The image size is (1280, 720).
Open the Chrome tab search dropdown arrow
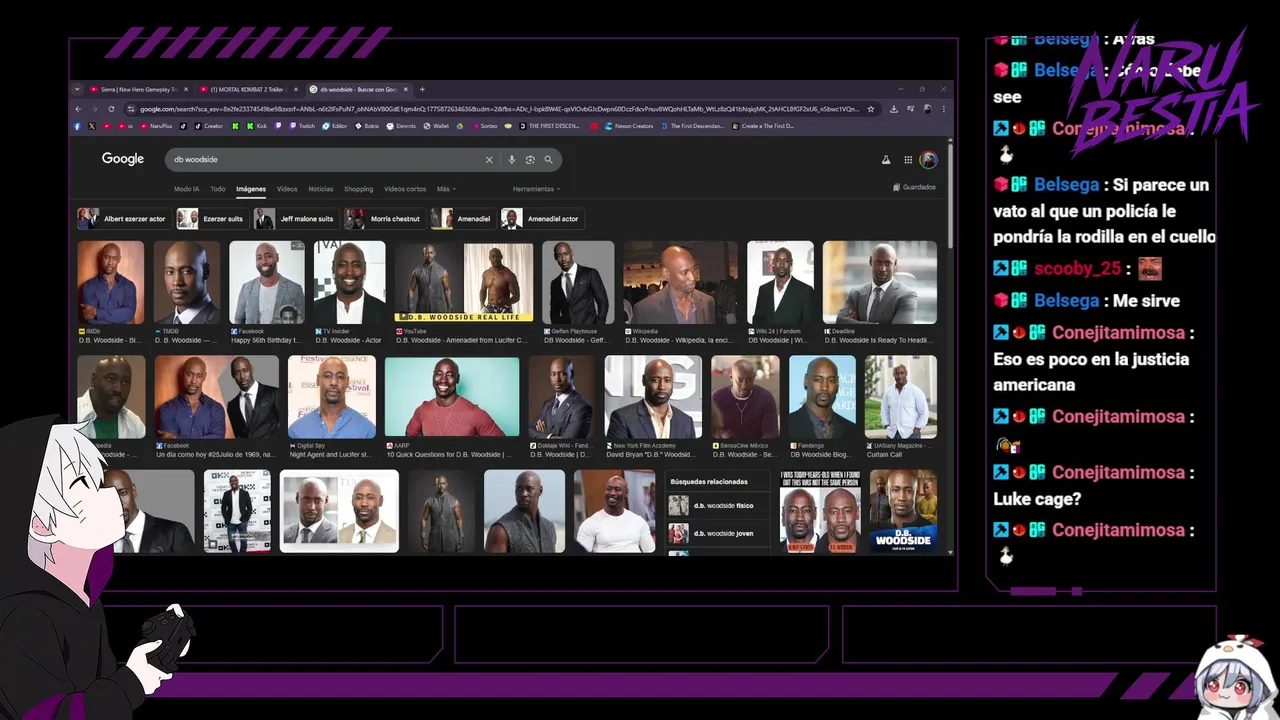tap(77, 89)
